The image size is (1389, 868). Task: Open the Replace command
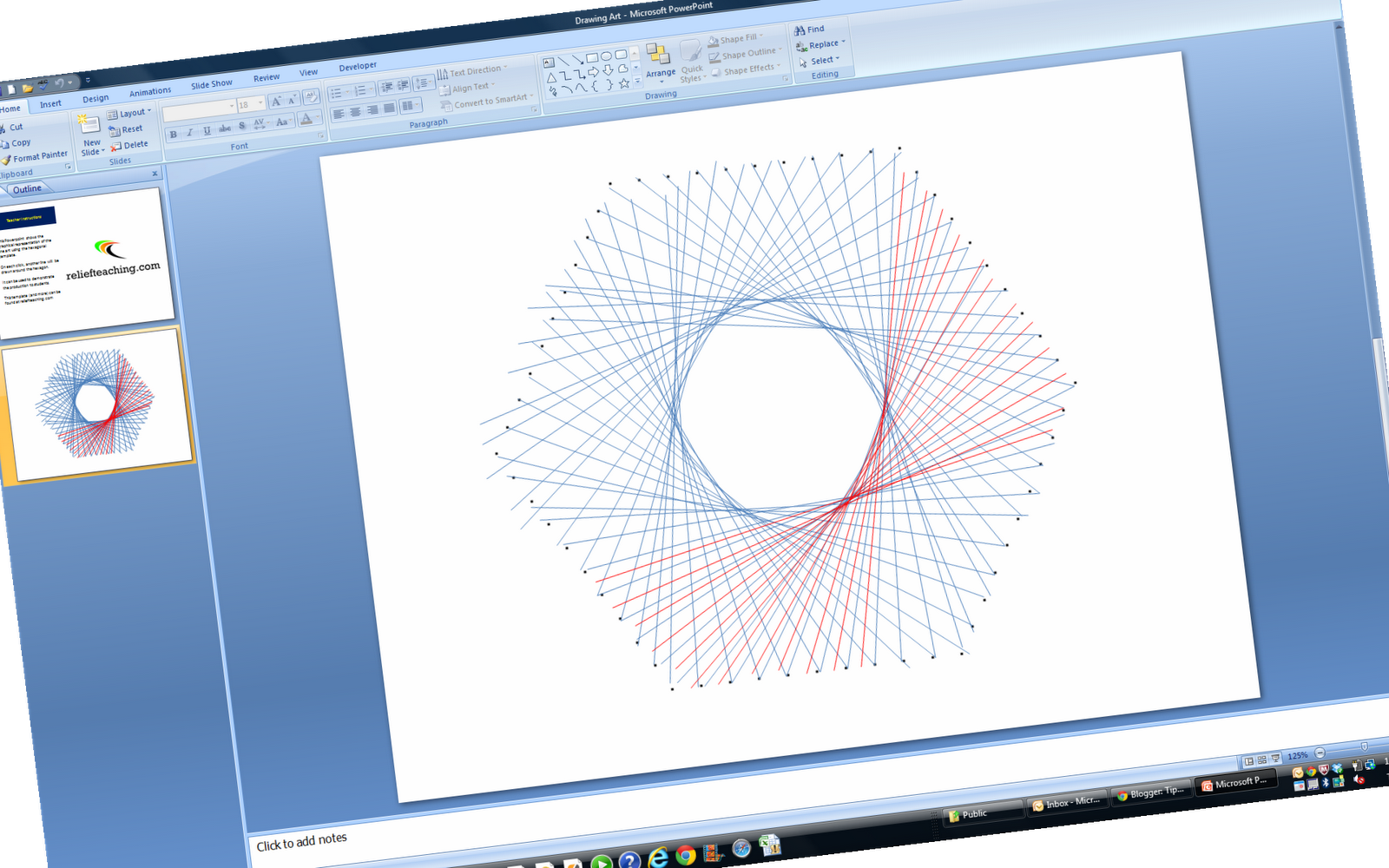click(820, 44)
